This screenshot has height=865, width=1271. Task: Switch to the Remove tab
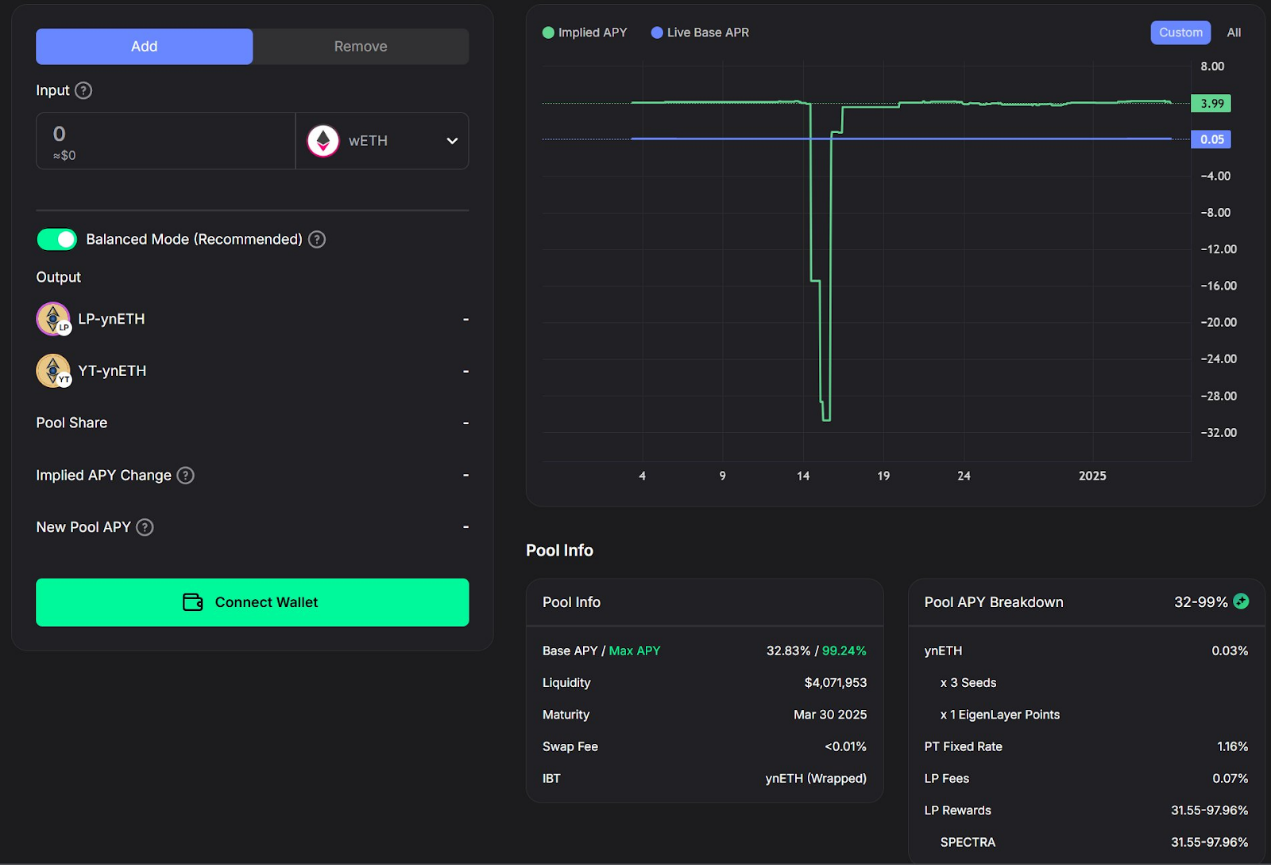[360, 46]
